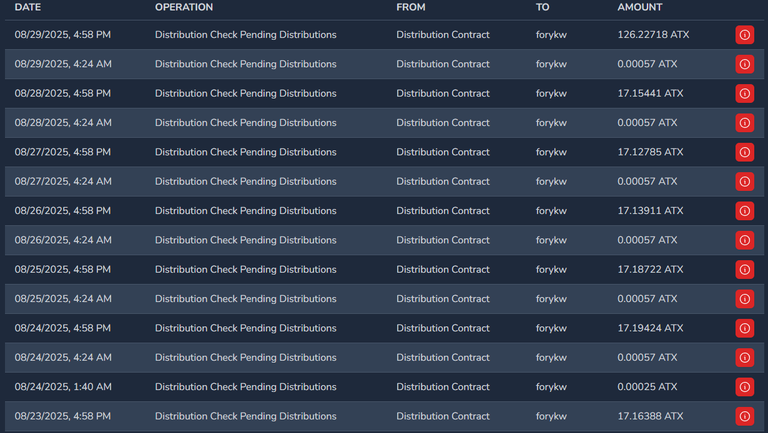This screenshot has width=768, height=433.
Task: View details of the 17.12785 ATX distribution
Action: point(744,152)
